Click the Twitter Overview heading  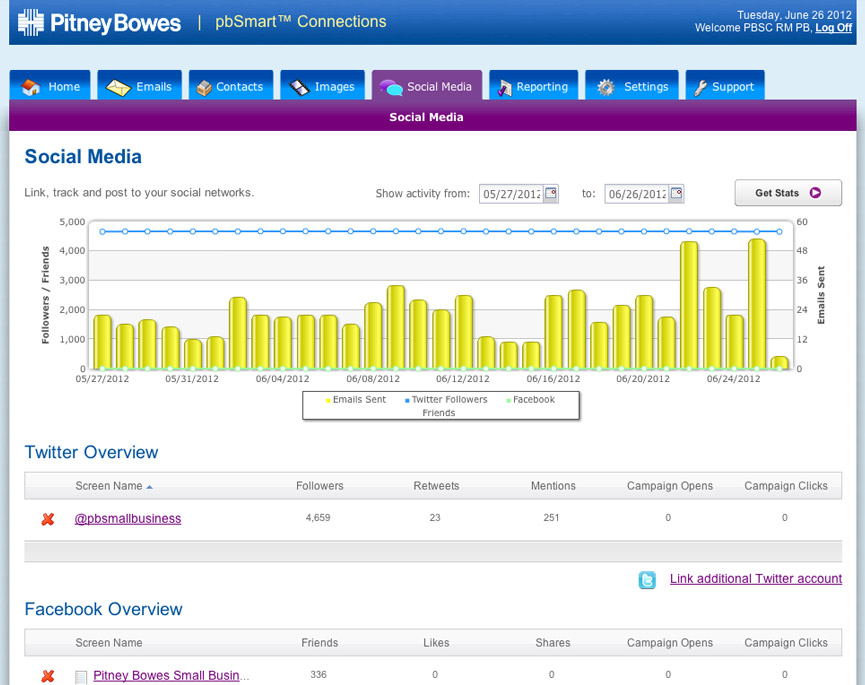click(x=91, y=452)
